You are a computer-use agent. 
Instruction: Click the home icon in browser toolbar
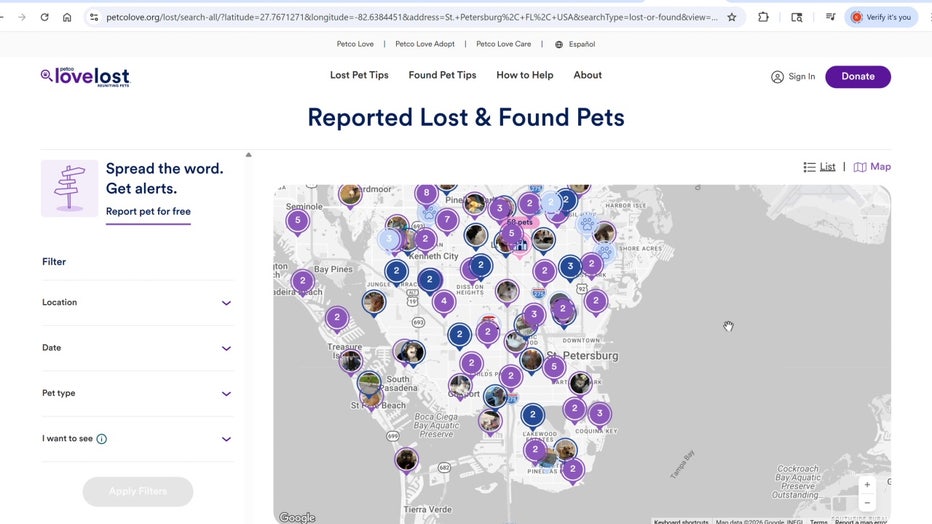[x=67, y=17]
